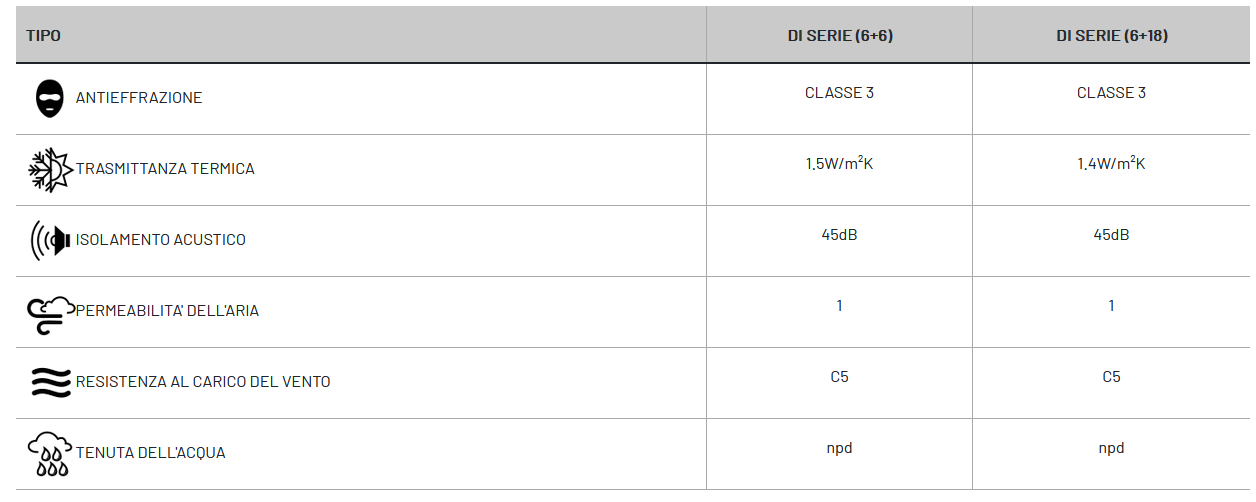Click the speaker acoustic insulation icon
Screen dimensions: 1256x502
click(51, 240)
